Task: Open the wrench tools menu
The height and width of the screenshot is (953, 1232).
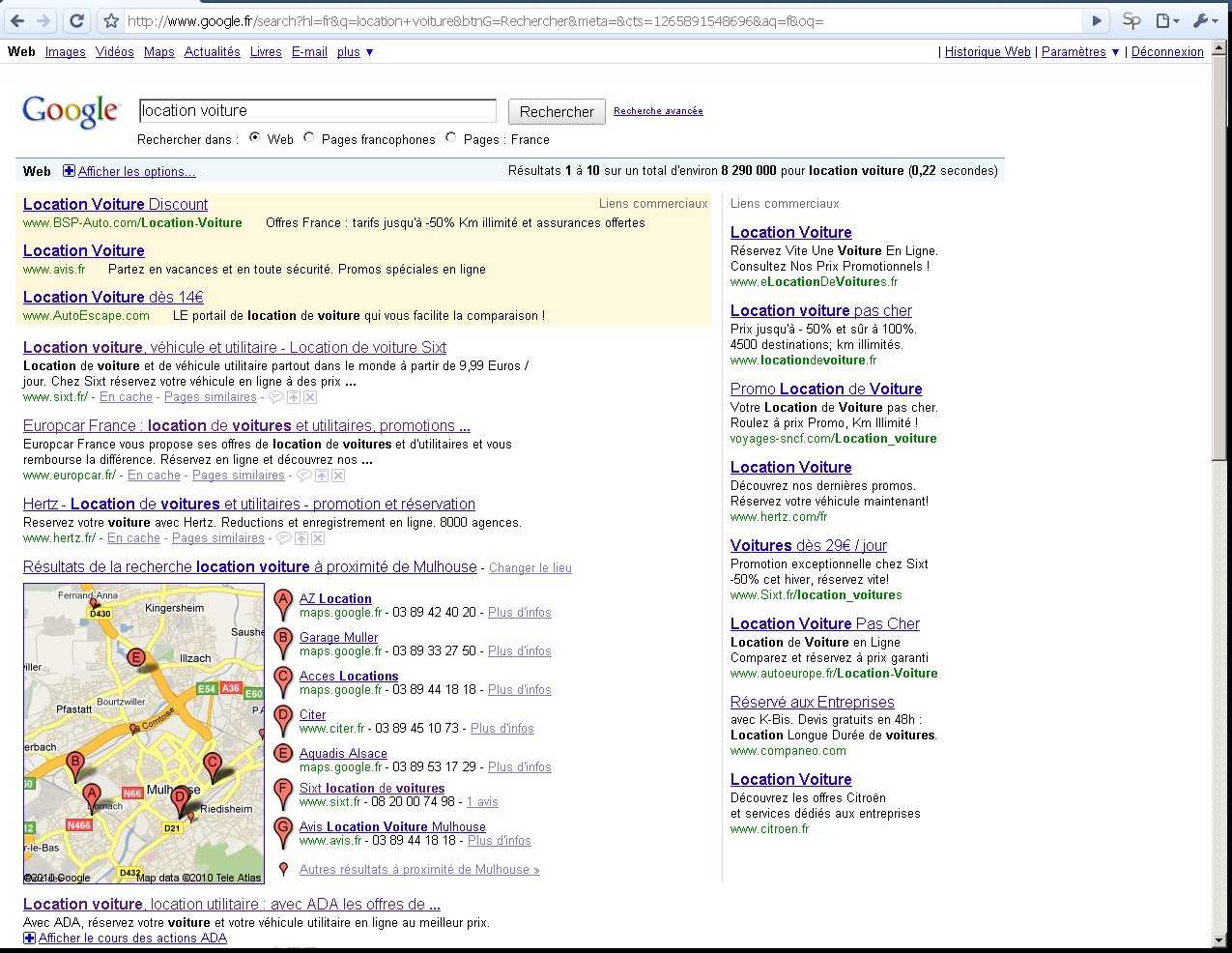Action: (x=1204, y=20)
